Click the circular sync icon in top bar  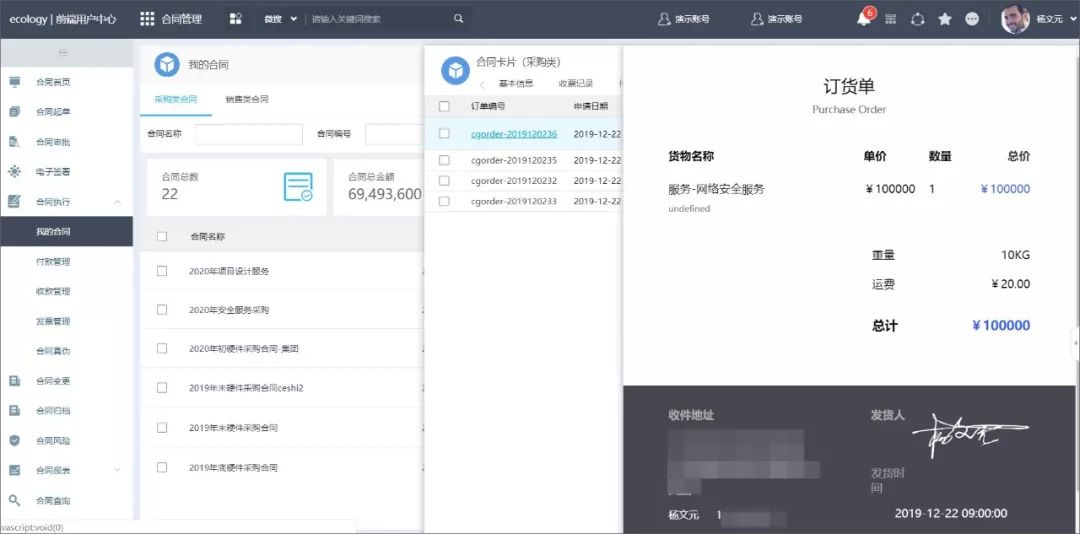(917, 19)
